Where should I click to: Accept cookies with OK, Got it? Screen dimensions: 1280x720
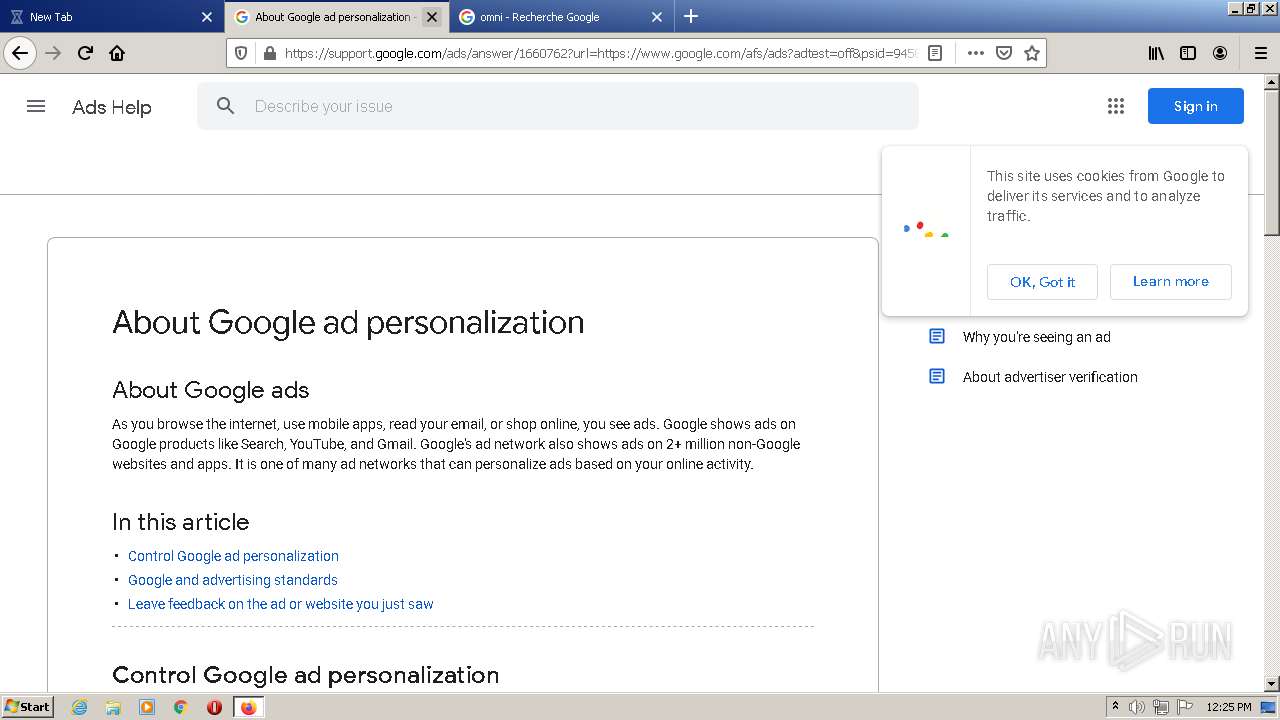(x=1042, y=282)
